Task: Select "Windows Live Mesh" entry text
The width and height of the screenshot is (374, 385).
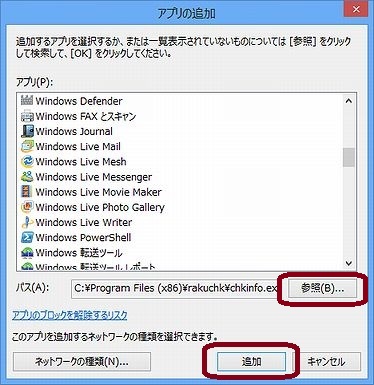Action: pyautogui.click(x=81, y=162)
